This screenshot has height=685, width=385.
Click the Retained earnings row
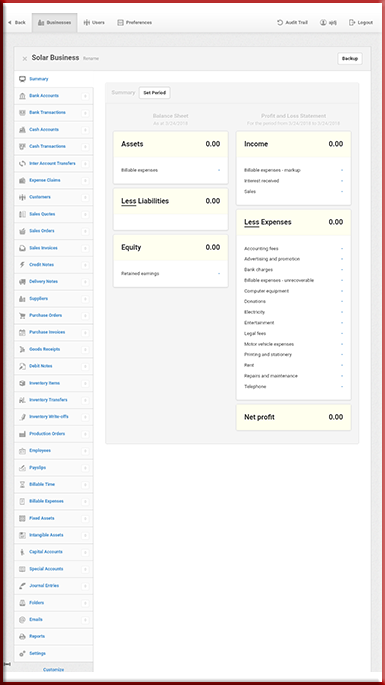[170, 273]
